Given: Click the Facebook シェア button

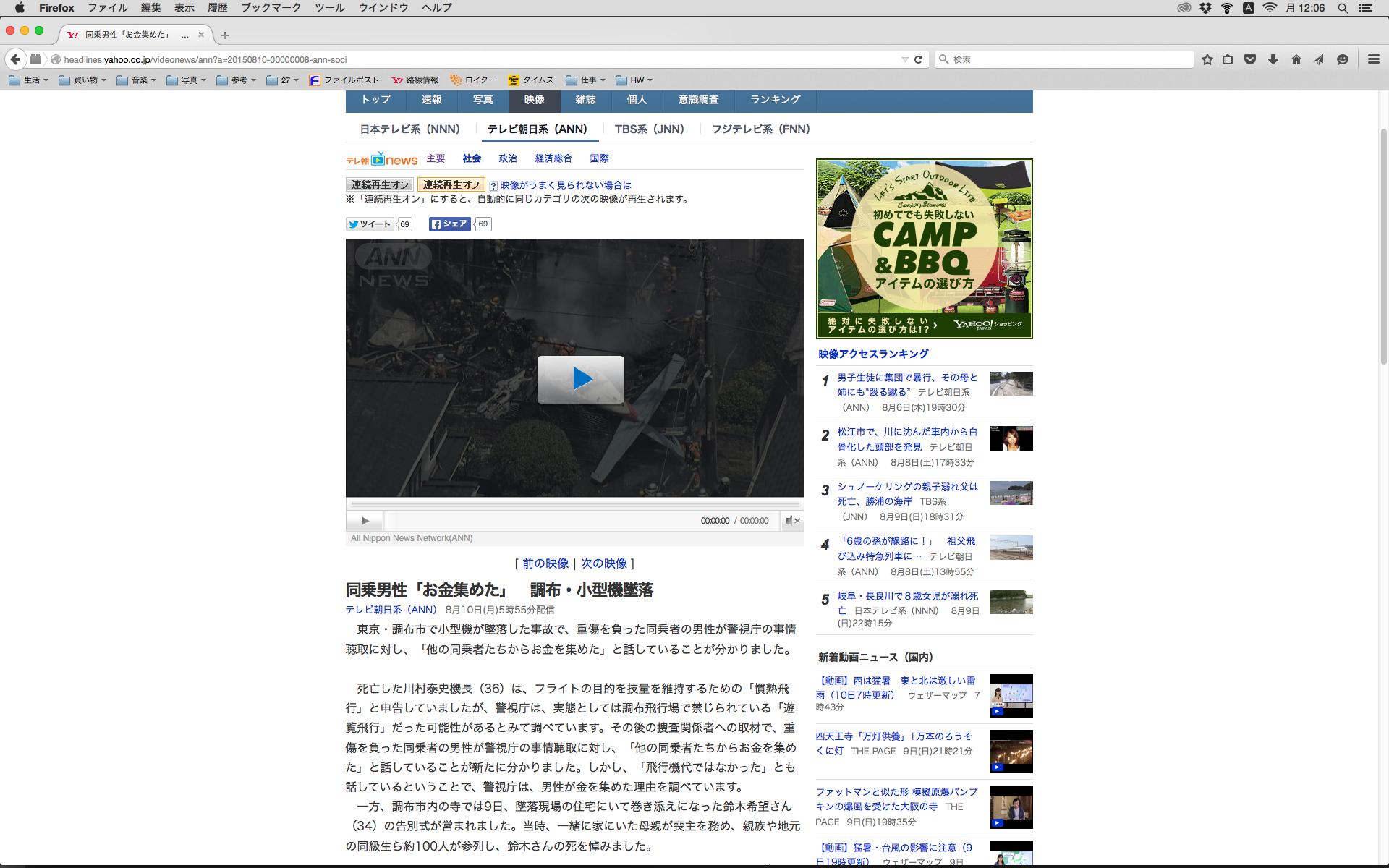Looking at the screenshot, I should pyautogui.click(x=449, y=224).
